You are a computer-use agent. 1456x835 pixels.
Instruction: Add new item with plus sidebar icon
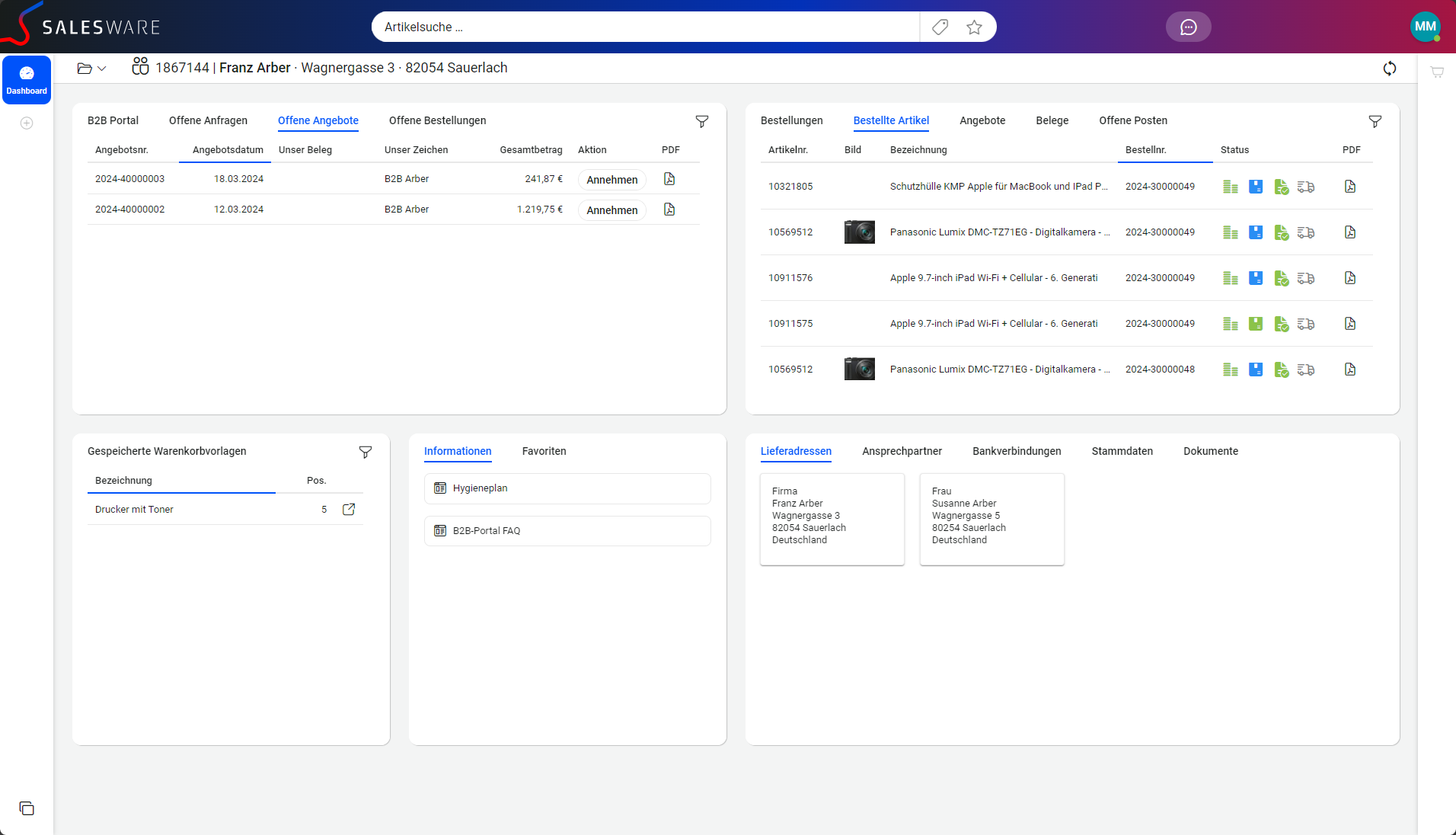27,123
